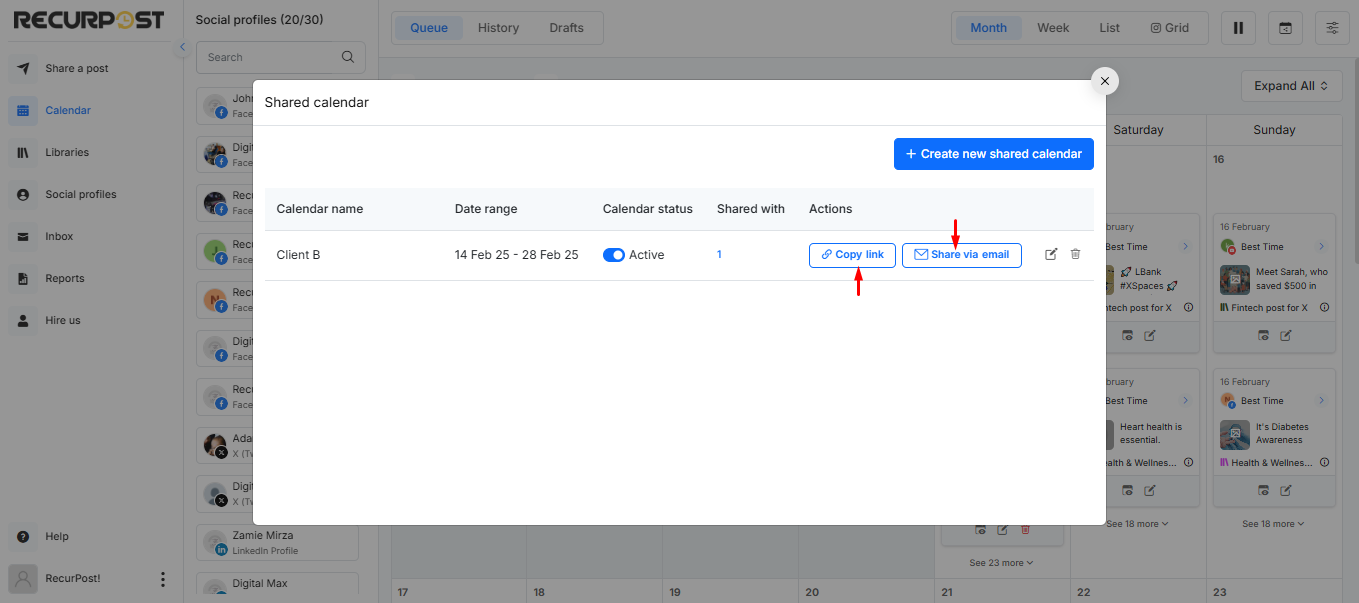The height and width of the screenshot is (603, 1359).
Task: Edit the Meet Sarah post
Action: pyautogui.click(x=1286, y=335)
